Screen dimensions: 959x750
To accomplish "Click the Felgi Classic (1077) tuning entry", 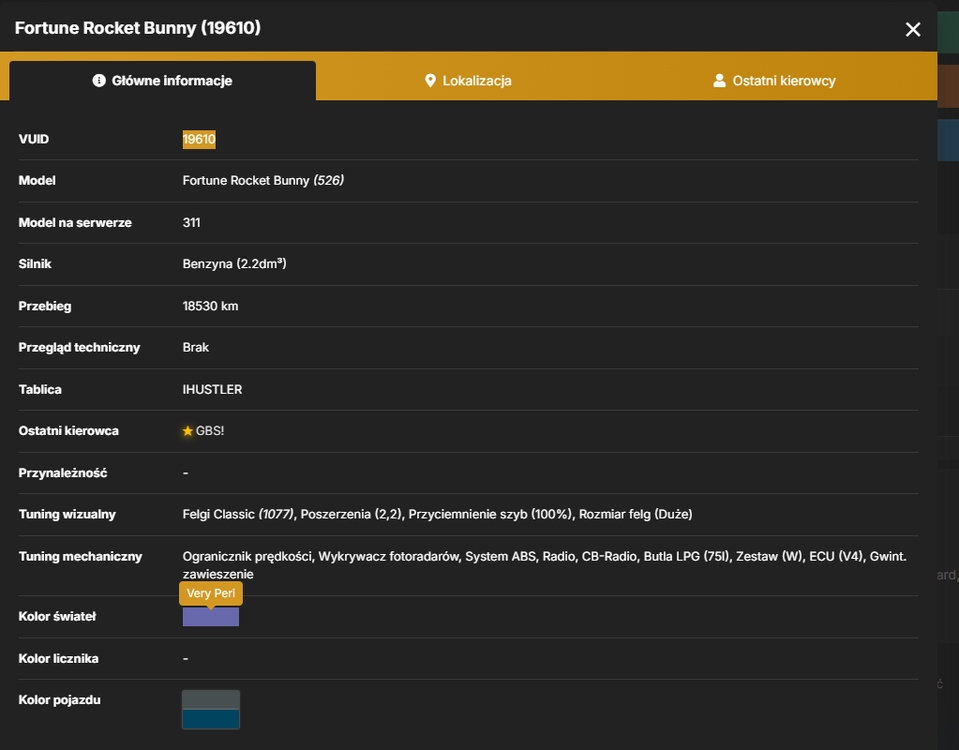I will coord(238,514).
